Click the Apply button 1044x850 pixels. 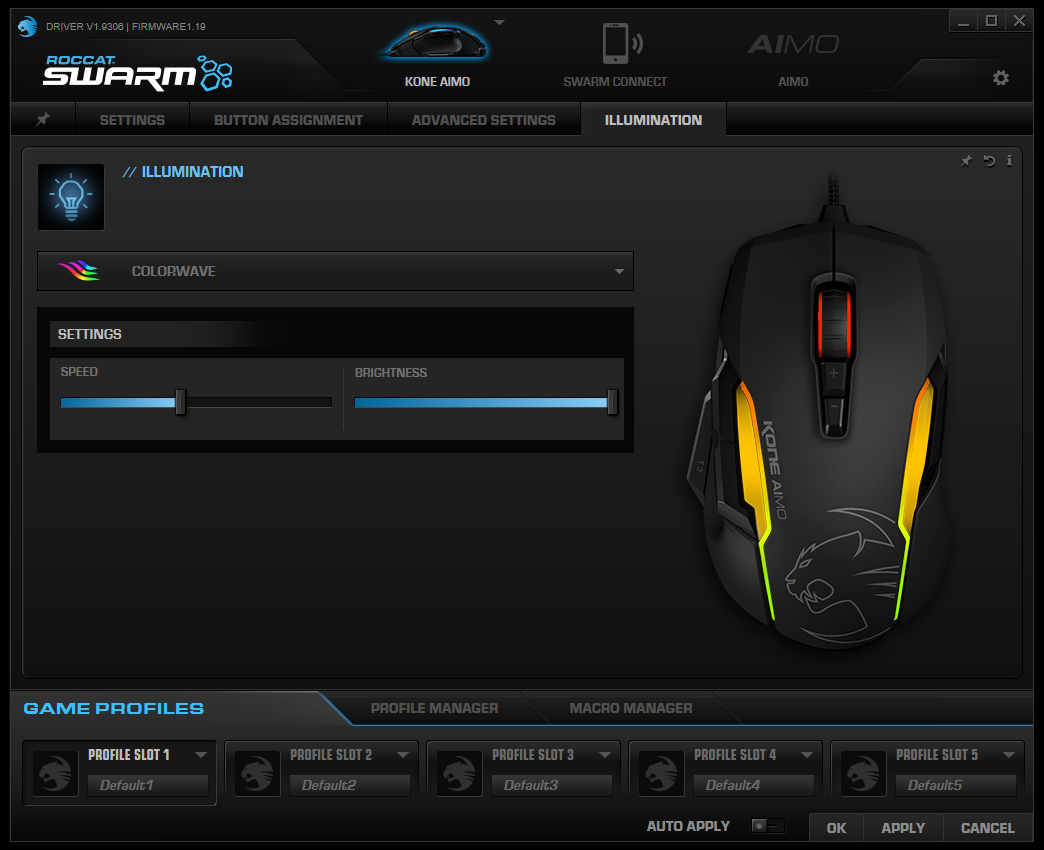pyautogui.click(x=903, y=828)
